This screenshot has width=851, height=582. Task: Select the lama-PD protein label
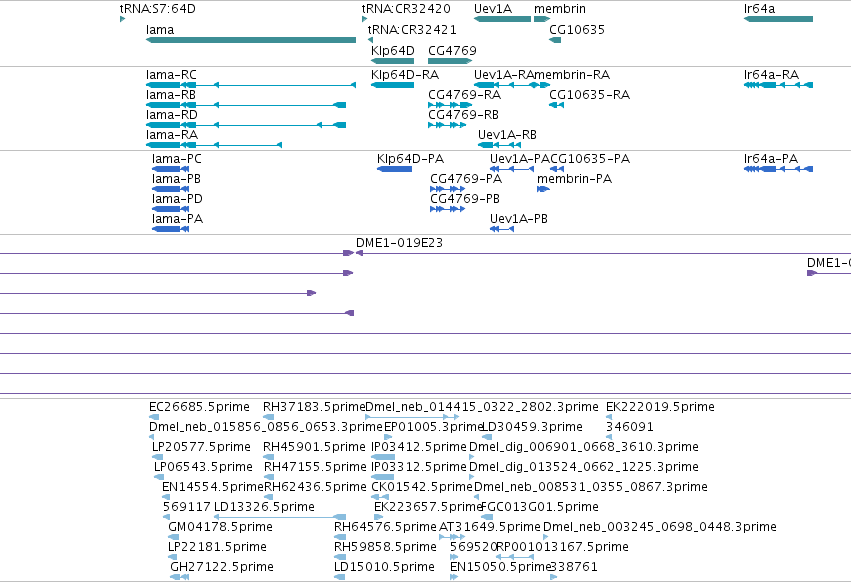[x=177, y=199]
